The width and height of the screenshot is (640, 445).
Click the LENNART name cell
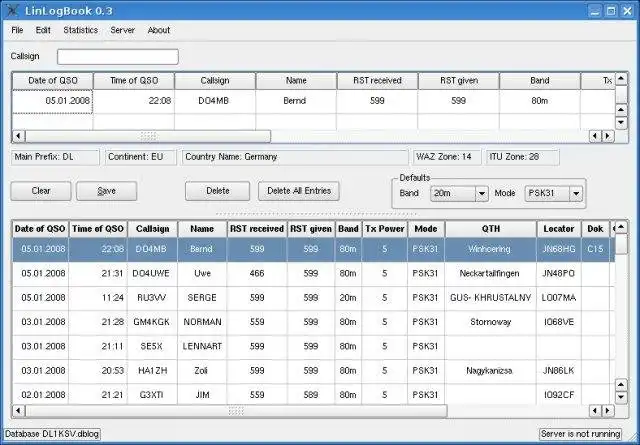(x=202, y=347)
